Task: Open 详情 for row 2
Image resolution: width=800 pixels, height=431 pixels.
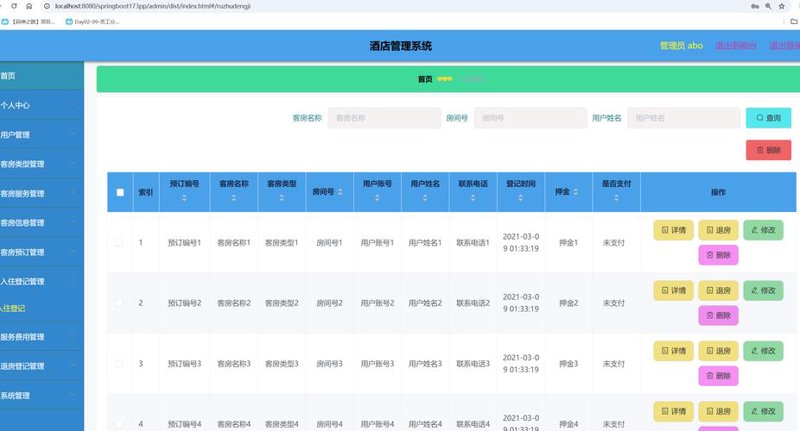Action: click(x=673, y=290)
